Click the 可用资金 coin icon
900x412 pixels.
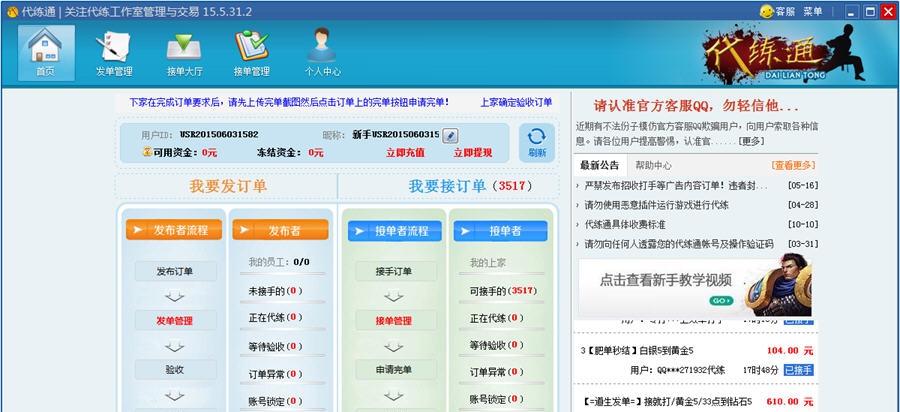148,152
